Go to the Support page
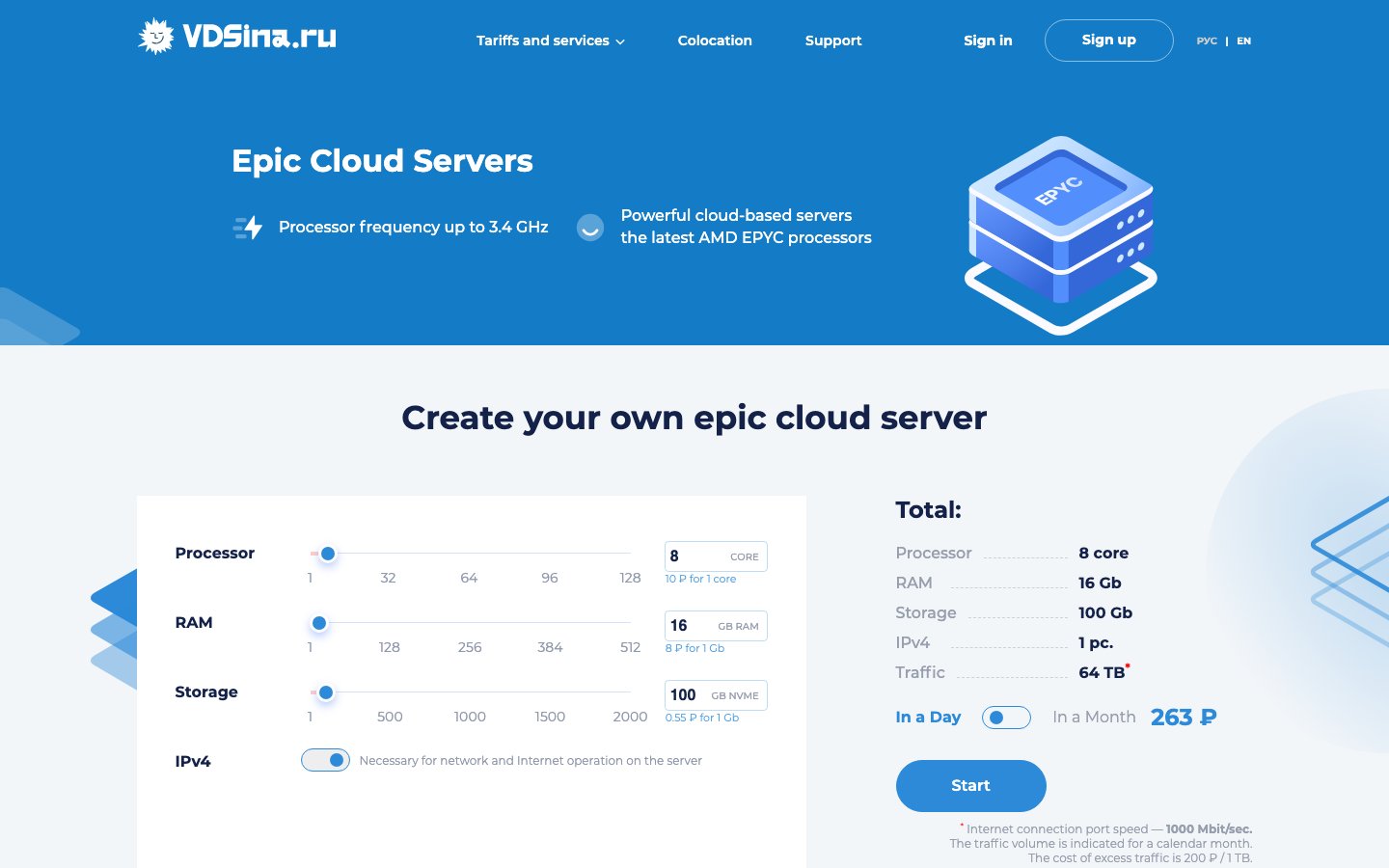1389x868 pixels. click(x=833, y=41)
